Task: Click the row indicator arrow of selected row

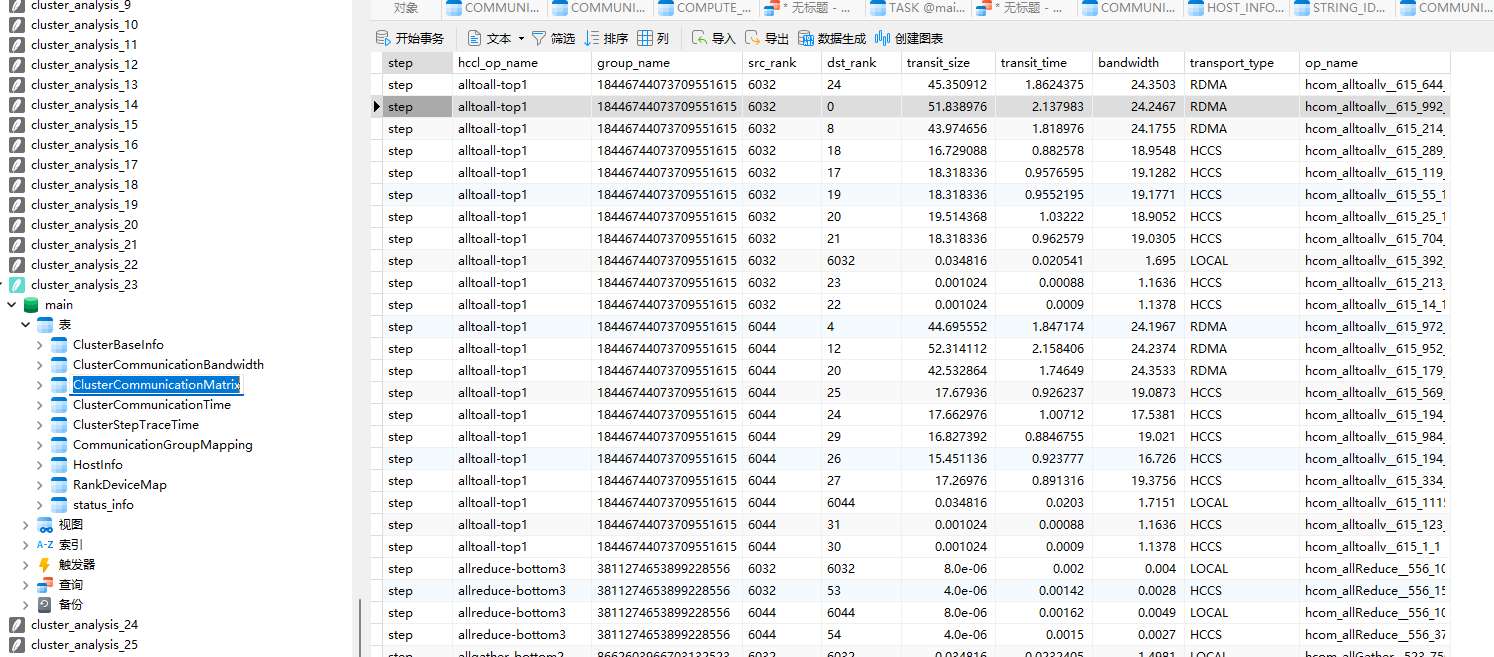Action: pyautogui.click(x=376, y=107)
